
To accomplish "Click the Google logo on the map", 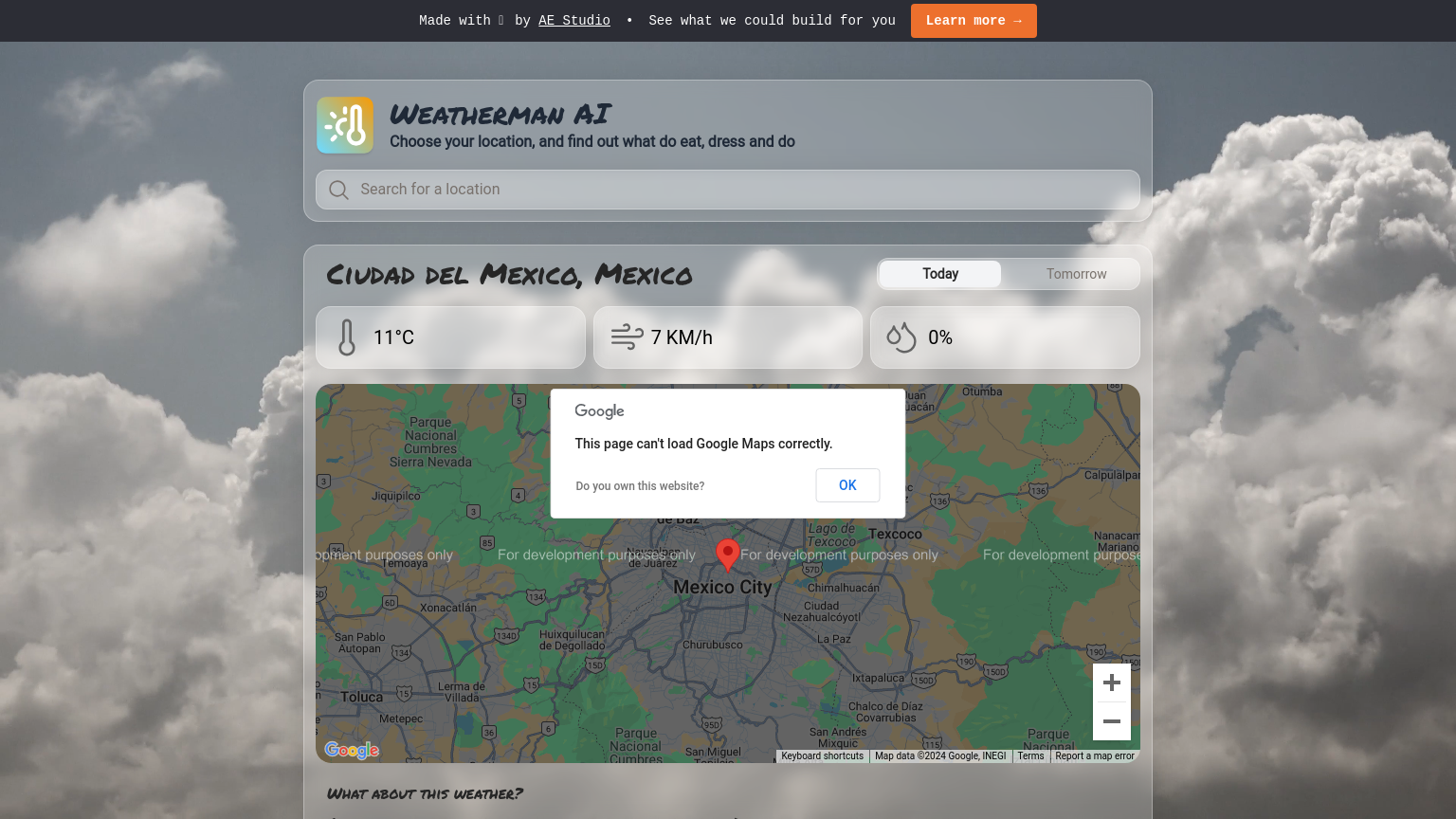I will point(351,750).
